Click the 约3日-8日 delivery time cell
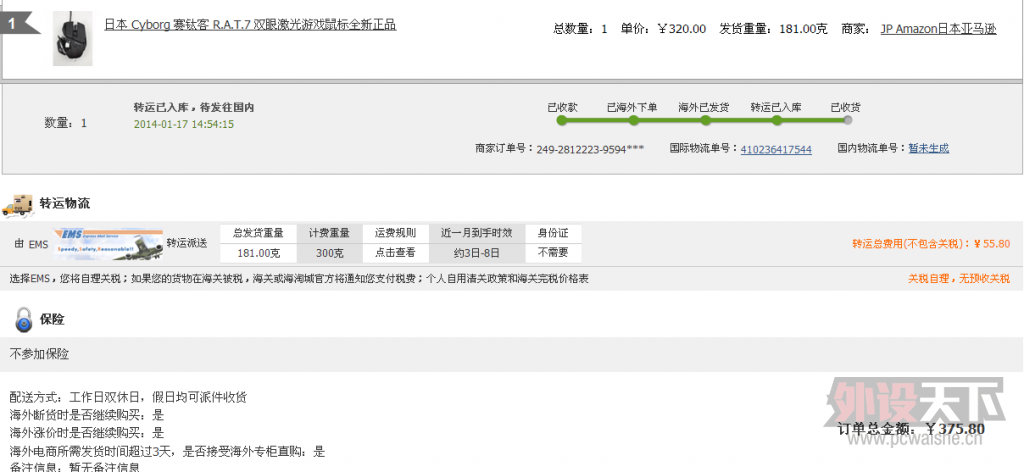 click(477, 252)
